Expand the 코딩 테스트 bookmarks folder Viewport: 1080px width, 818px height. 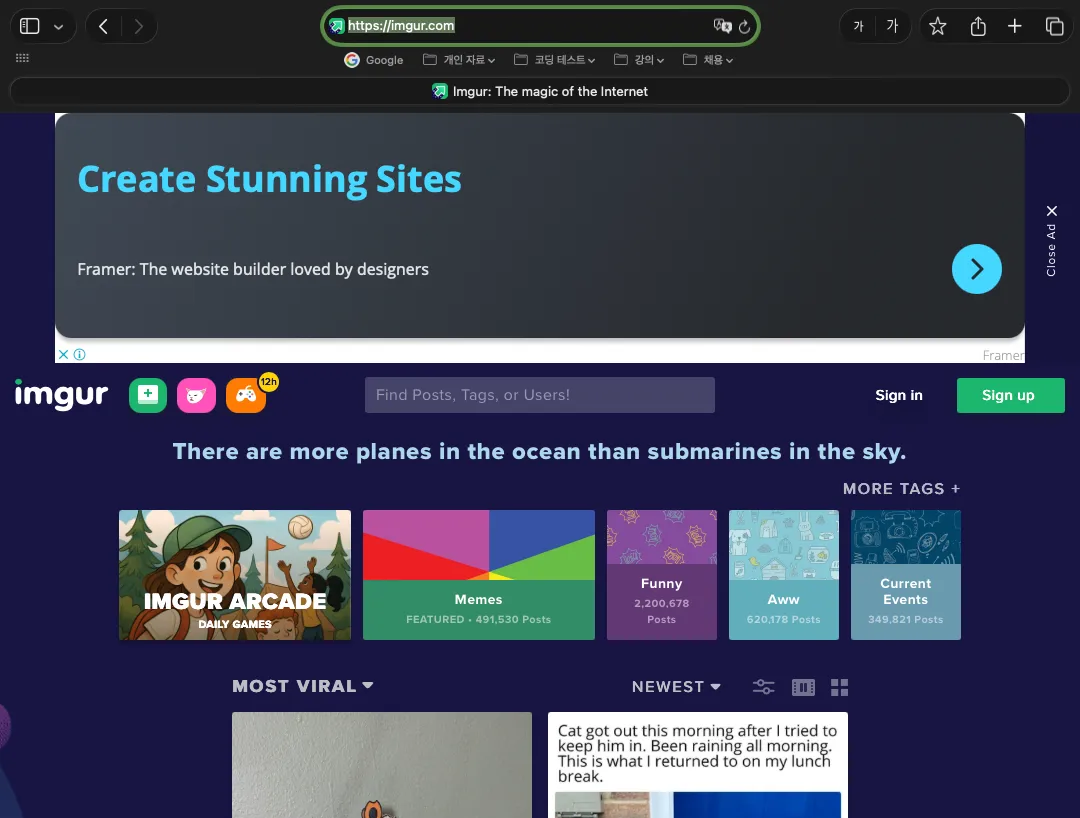click(x=554, y=60)
